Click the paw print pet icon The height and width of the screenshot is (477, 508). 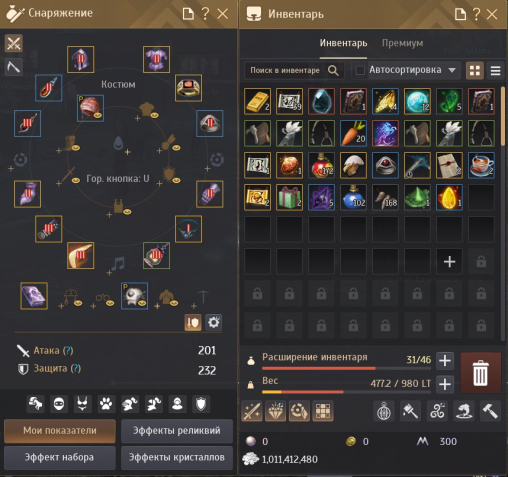click(x=106, y=404)
